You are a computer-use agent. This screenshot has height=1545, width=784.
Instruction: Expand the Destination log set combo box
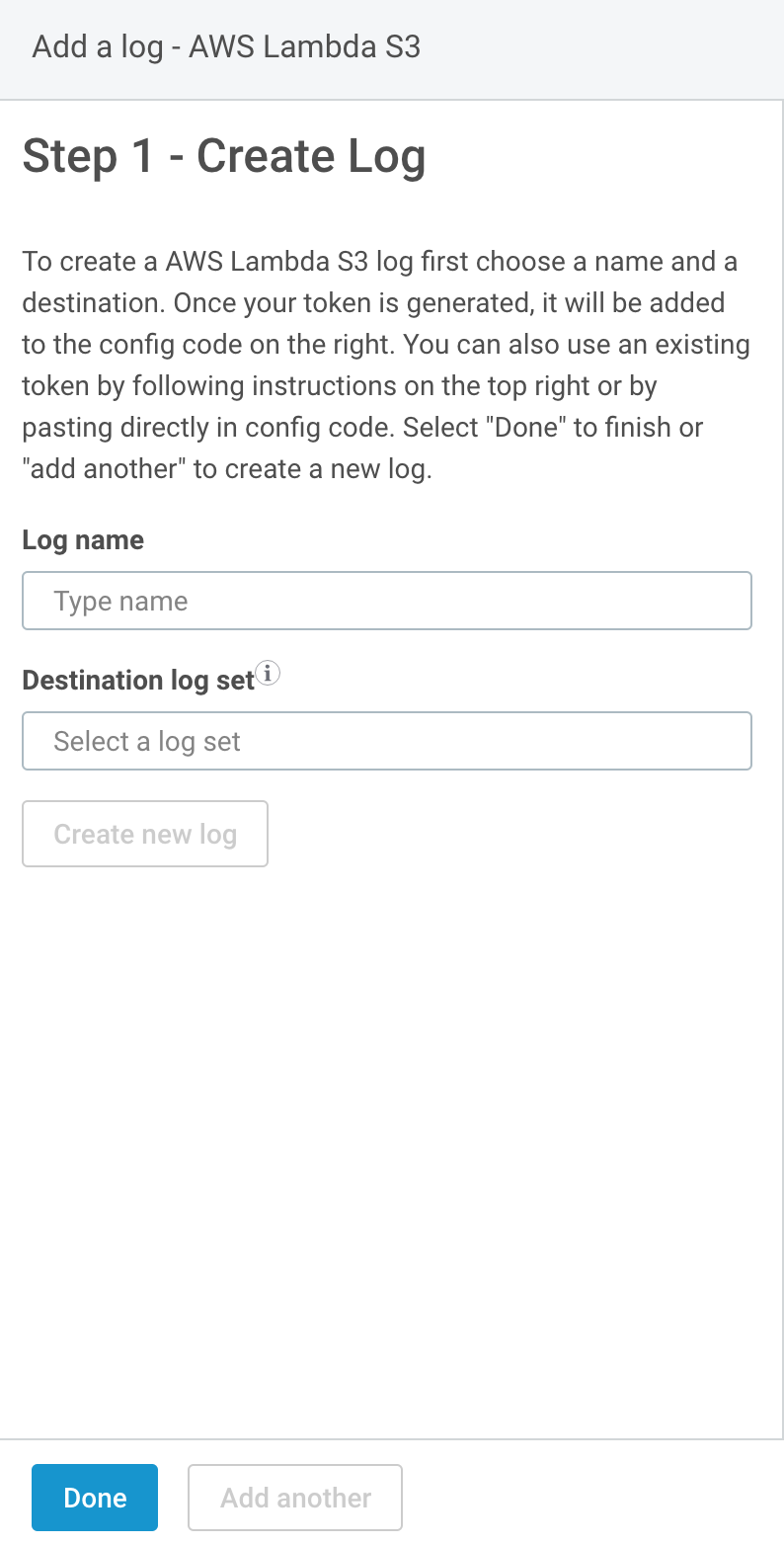click(x=387, y=741)
